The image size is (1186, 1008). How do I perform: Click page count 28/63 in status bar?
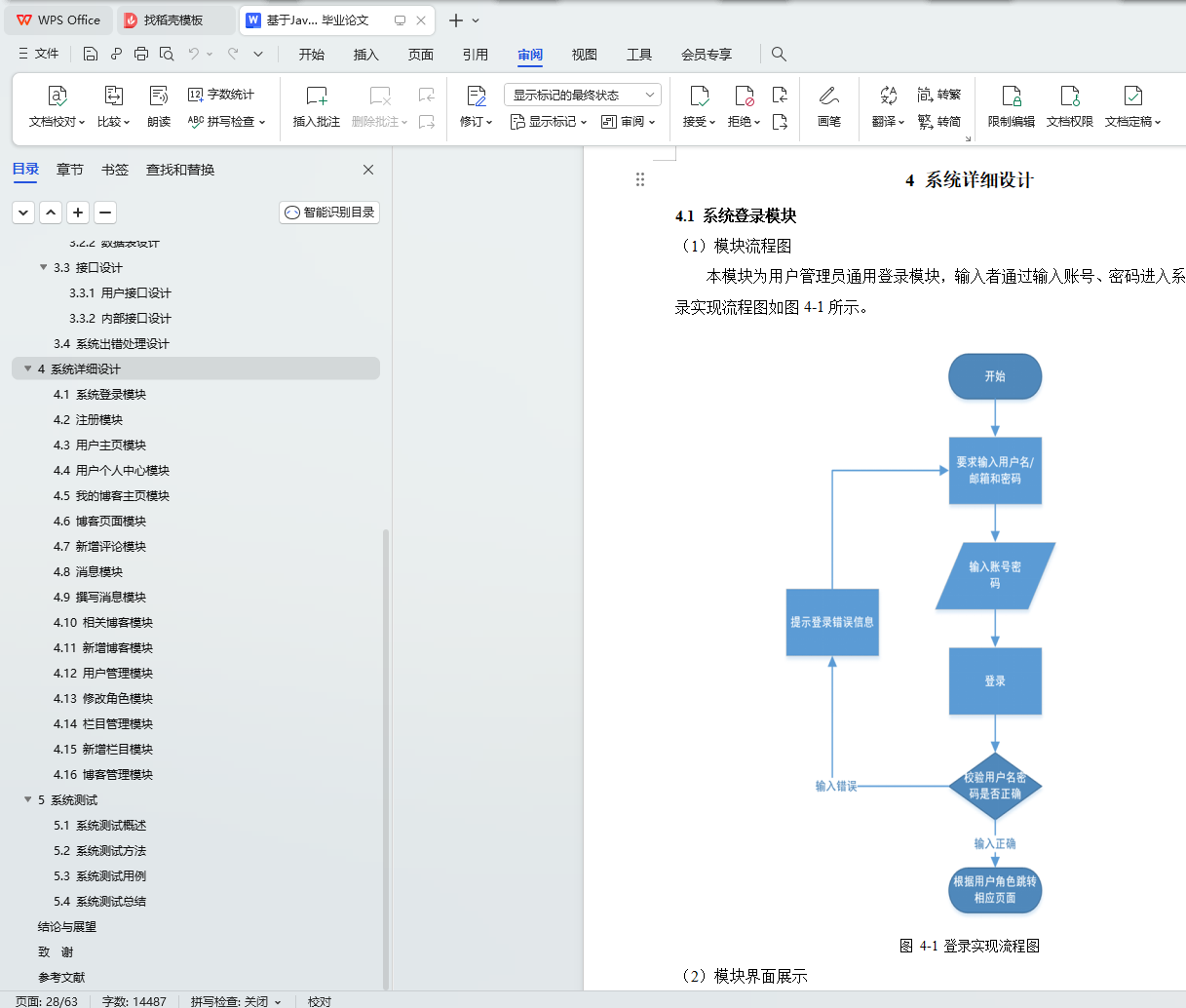(x=46, y=1001)
